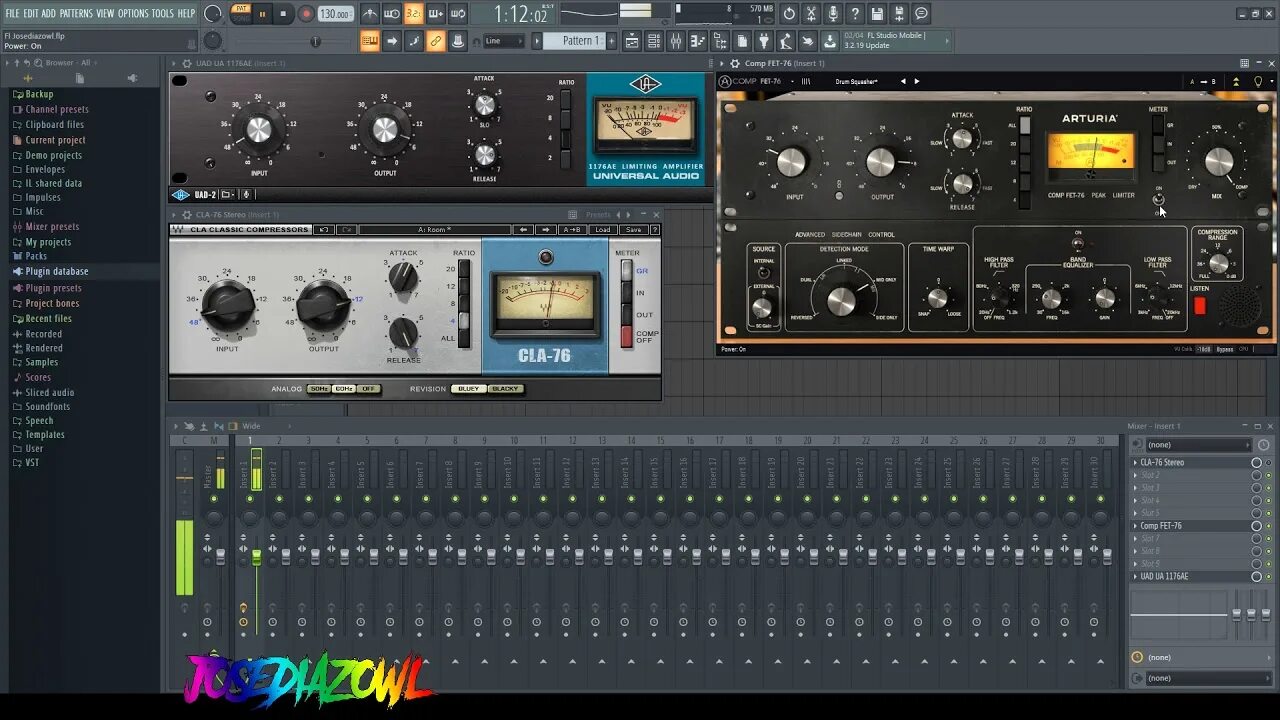
Task: Toggle typing keyboard to piano icon
Action: (x=370, y=41)
